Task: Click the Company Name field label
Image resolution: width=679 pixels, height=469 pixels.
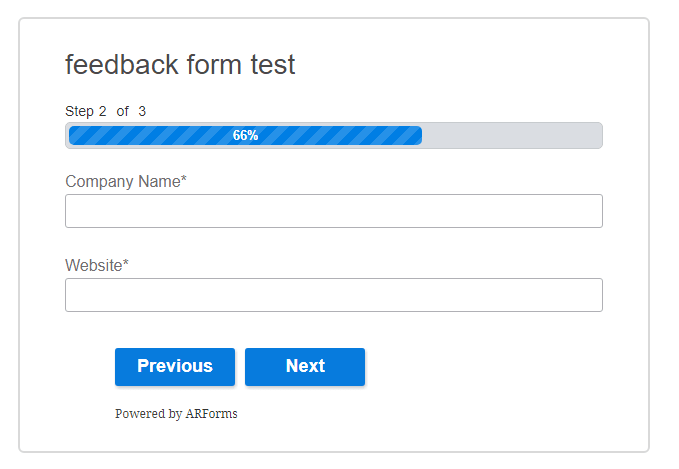Action: point(122,181)
